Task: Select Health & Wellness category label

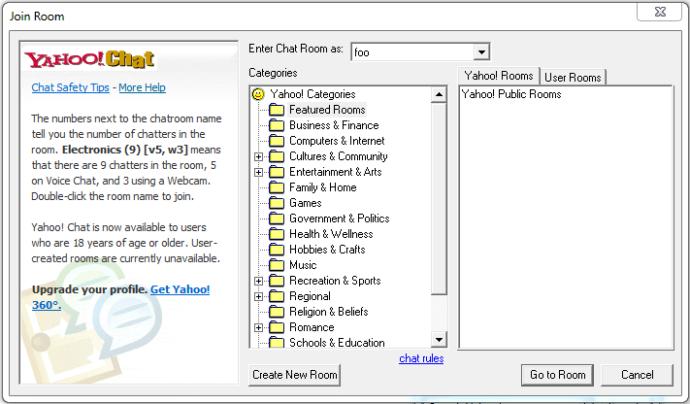Action: tap(331, 234)
